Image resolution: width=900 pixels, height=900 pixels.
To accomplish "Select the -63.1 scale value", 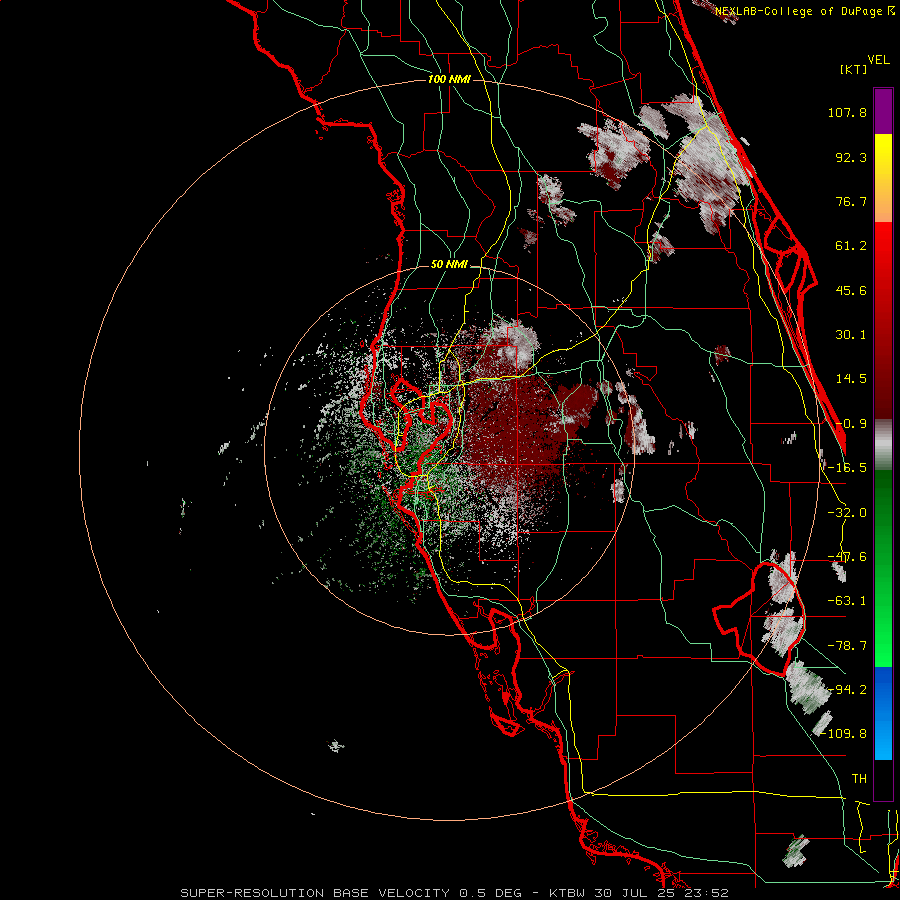I will pyautogui.click(x=847, y=601).
